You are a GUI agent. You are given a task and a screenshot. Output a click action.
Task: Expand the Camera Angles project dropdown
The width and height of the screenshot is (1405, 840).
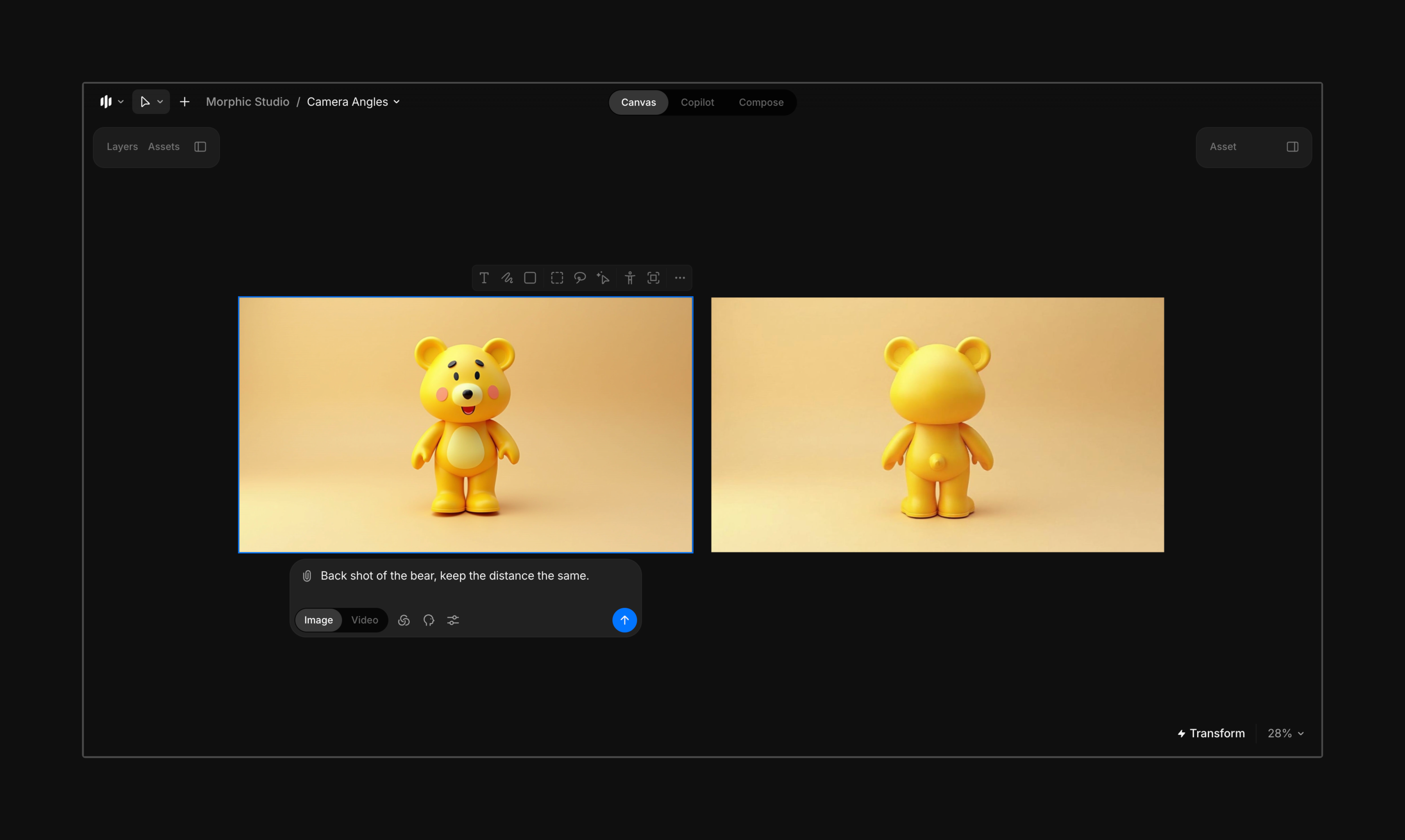click(x=397, y=102)
